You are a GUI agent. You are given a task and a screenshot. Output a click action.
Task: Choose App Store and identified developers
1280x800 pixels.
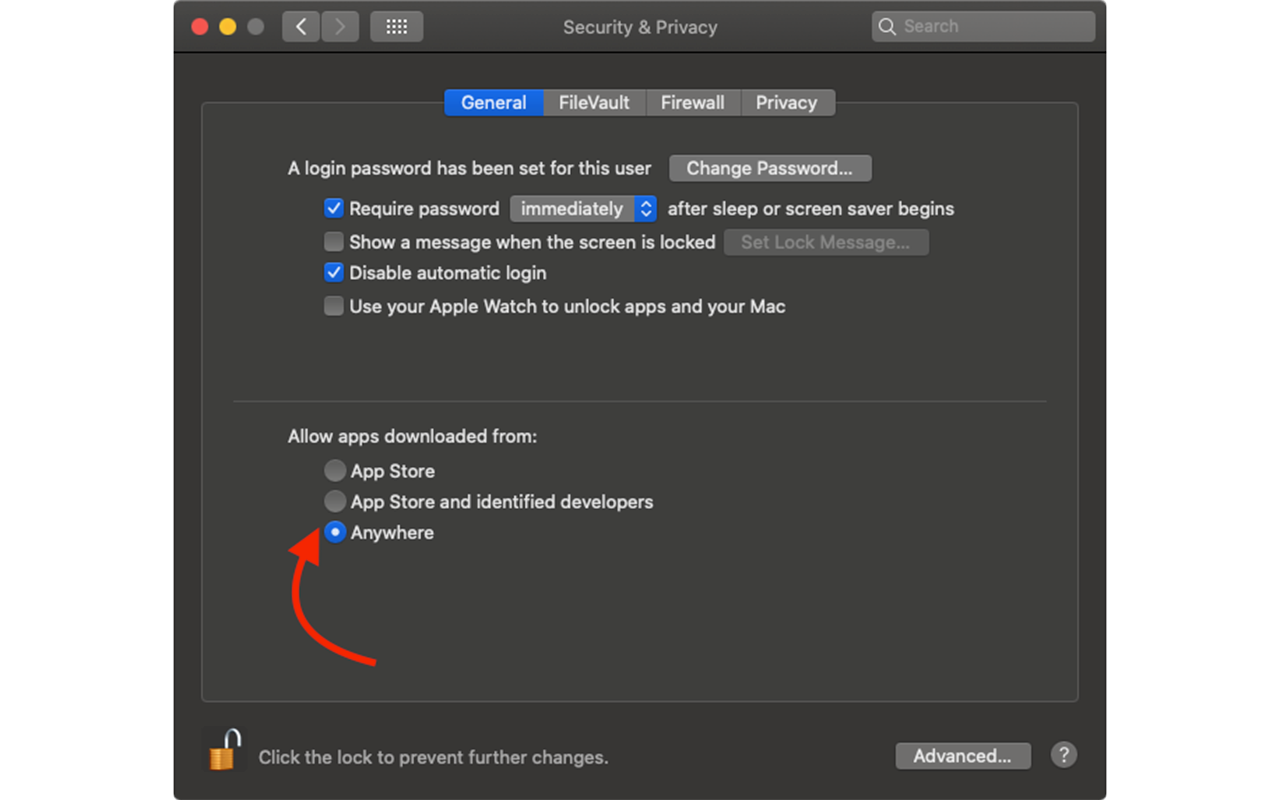335,502
